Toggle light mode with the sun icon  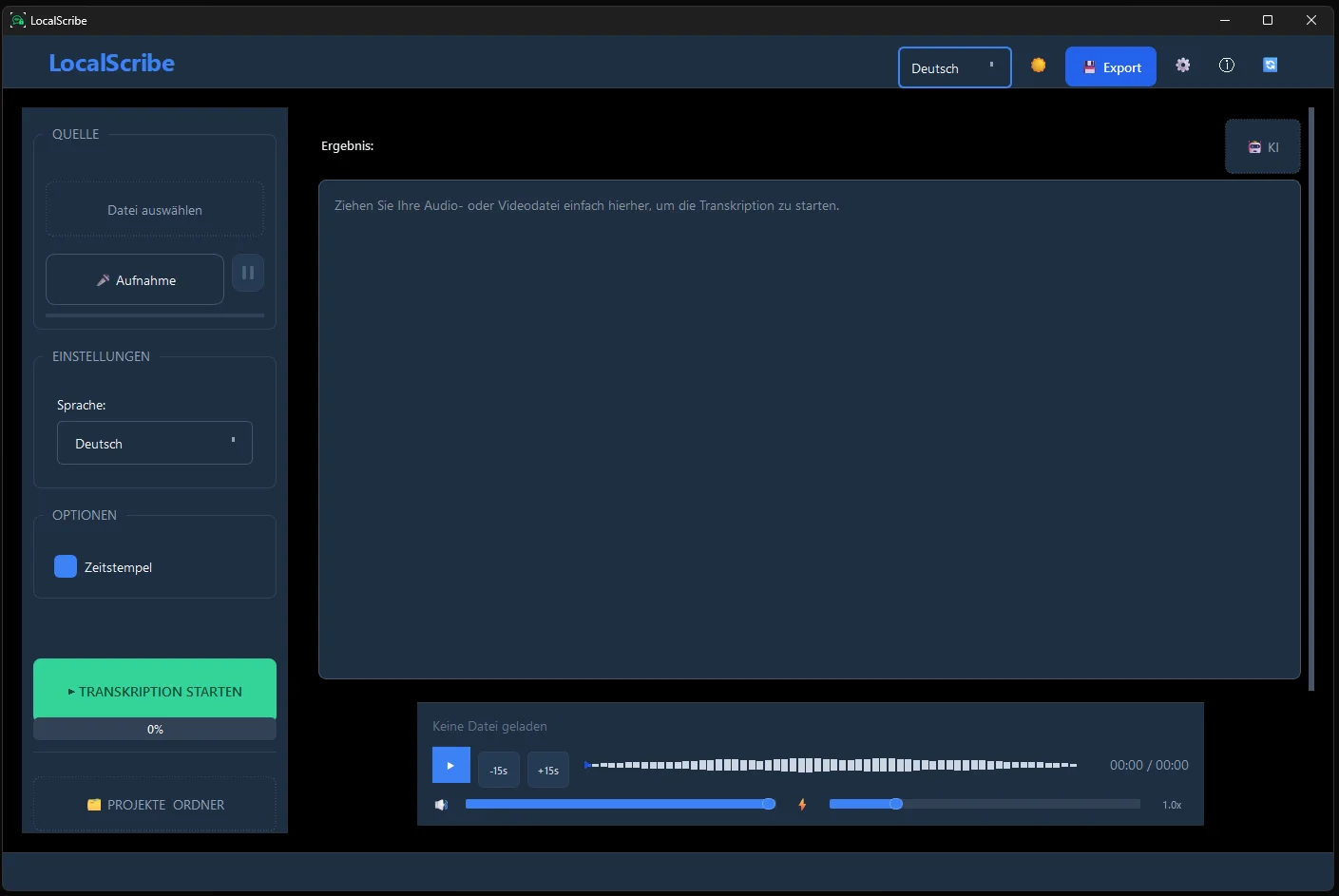click(x=1038, y=66)
